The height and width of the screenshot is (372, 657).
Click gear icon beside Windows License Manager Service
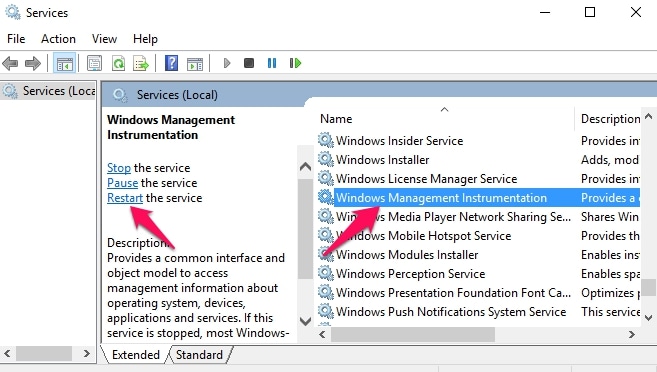tap(326, 178)
